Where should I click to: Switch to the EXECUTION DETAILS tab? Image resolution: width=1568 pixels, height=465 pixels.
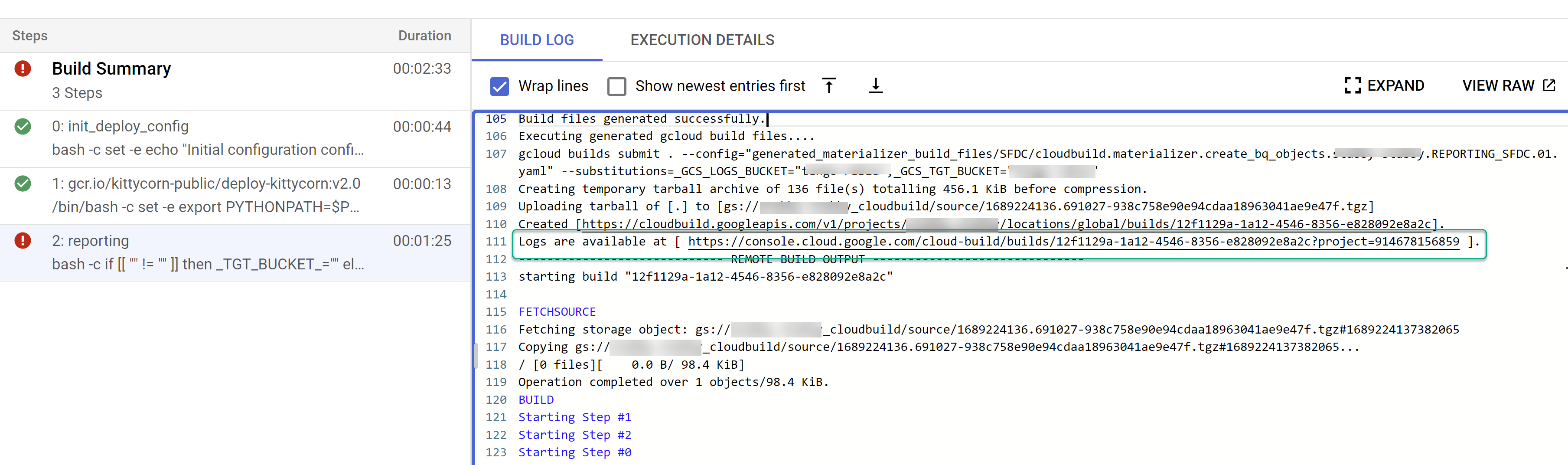702,39
